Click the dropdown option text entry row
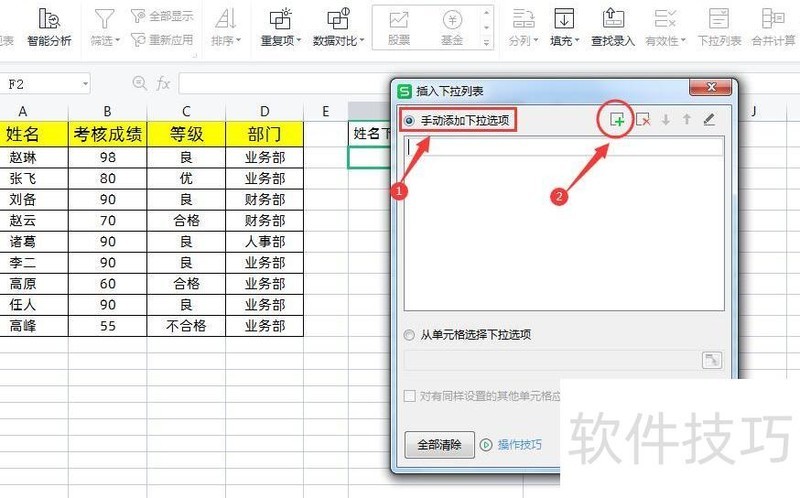800x498 pixels. [564, 147]
